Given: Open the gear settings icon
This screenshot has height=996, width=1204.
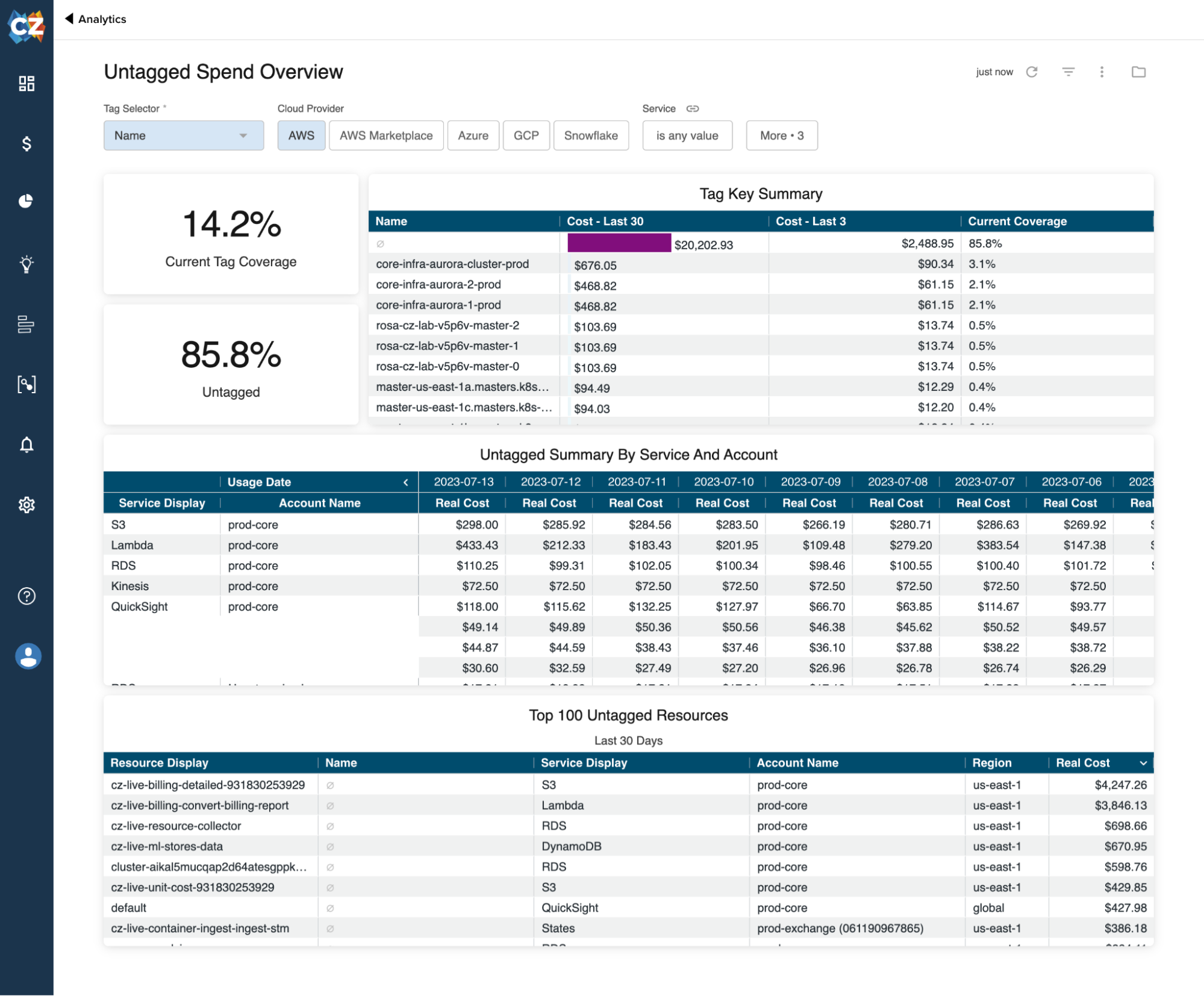Looking at the screenshot, I should click(x=27, y=505).
